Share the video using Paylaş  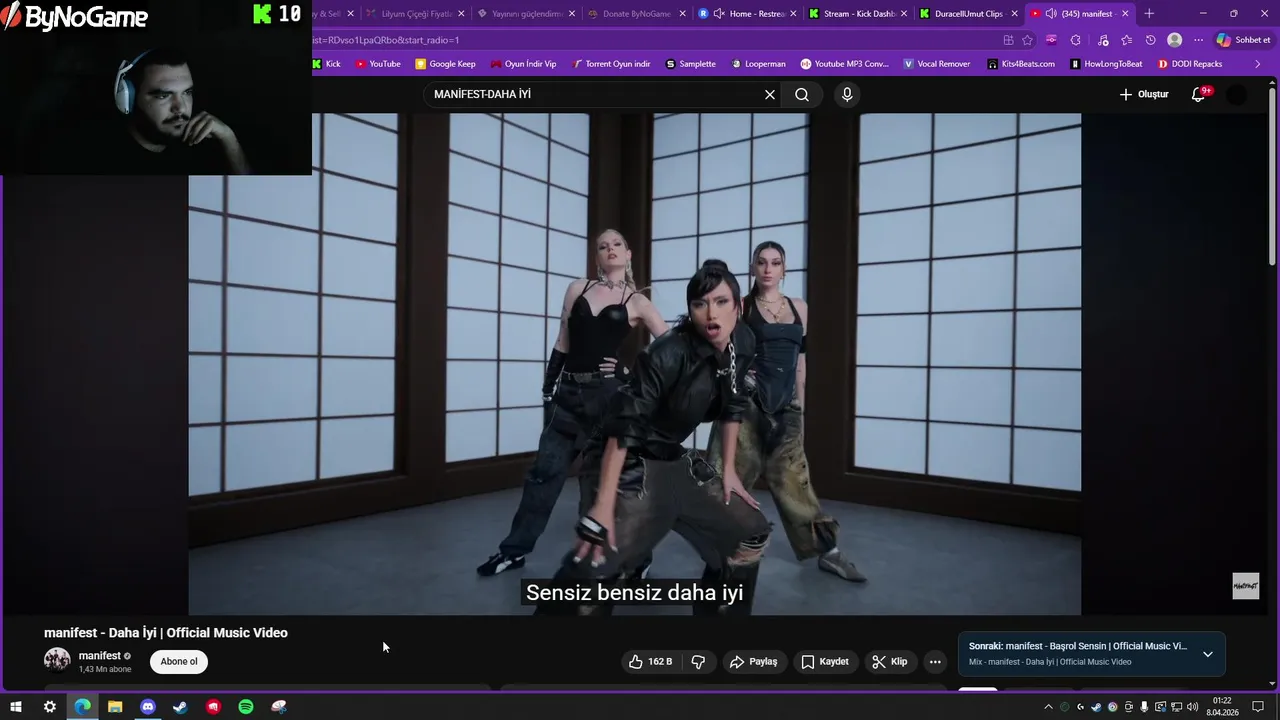753,661
